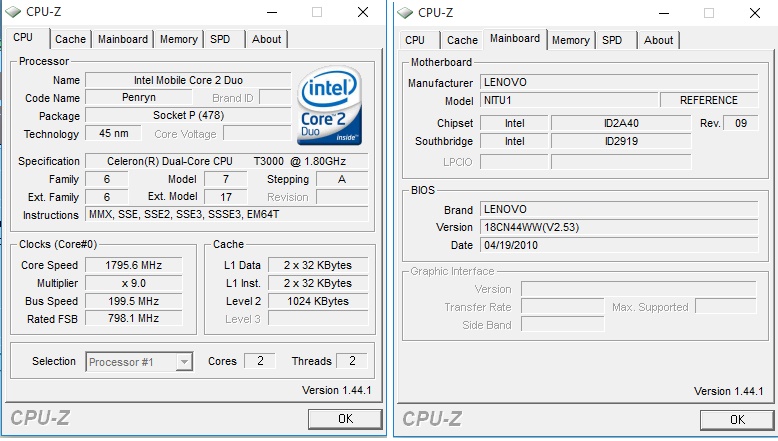Screen dimensions: 778x441
Task: Click the Threads count field
Action: pyautogui.click(x=352, y=361)
